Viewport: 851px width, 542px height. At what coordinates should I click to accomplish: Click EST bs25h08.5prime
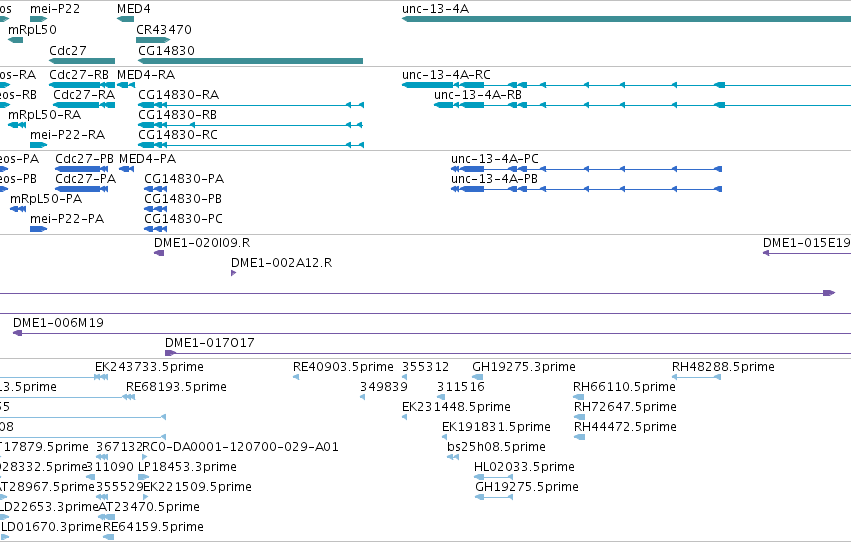453,457
